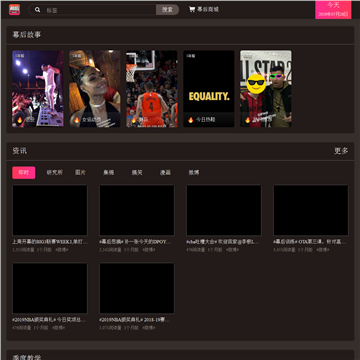Focus the 标签 search input field

pyautogui.click(x=100, y=10)
